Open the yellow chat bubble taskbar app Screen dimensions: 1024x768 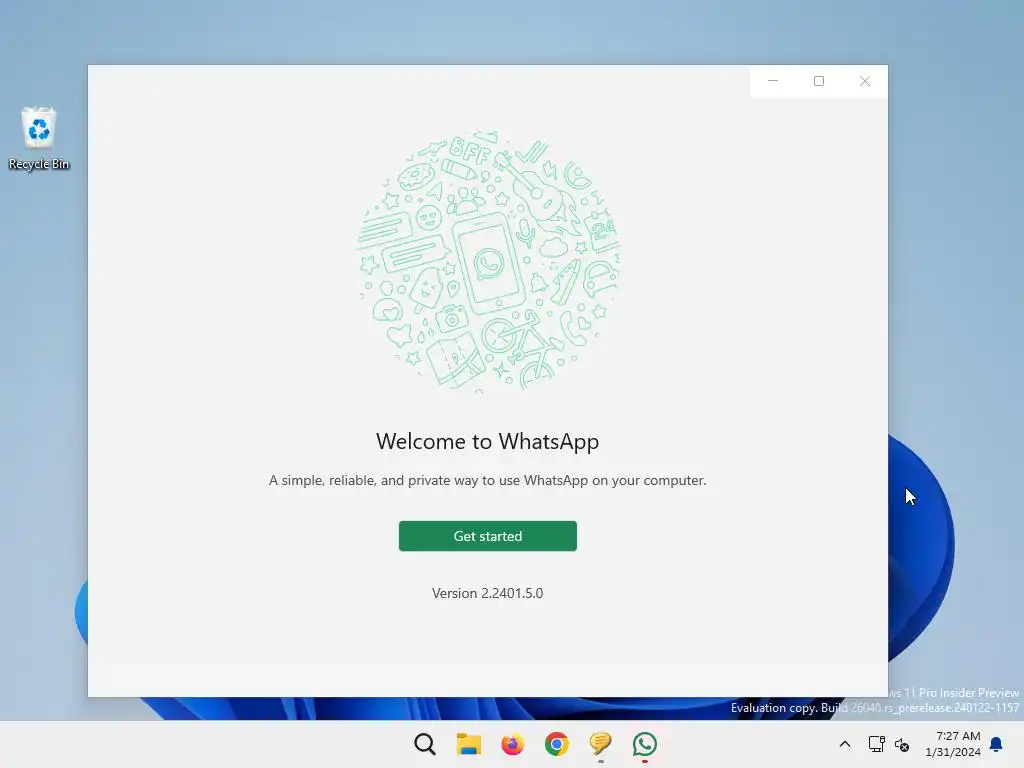pos(600,744)
